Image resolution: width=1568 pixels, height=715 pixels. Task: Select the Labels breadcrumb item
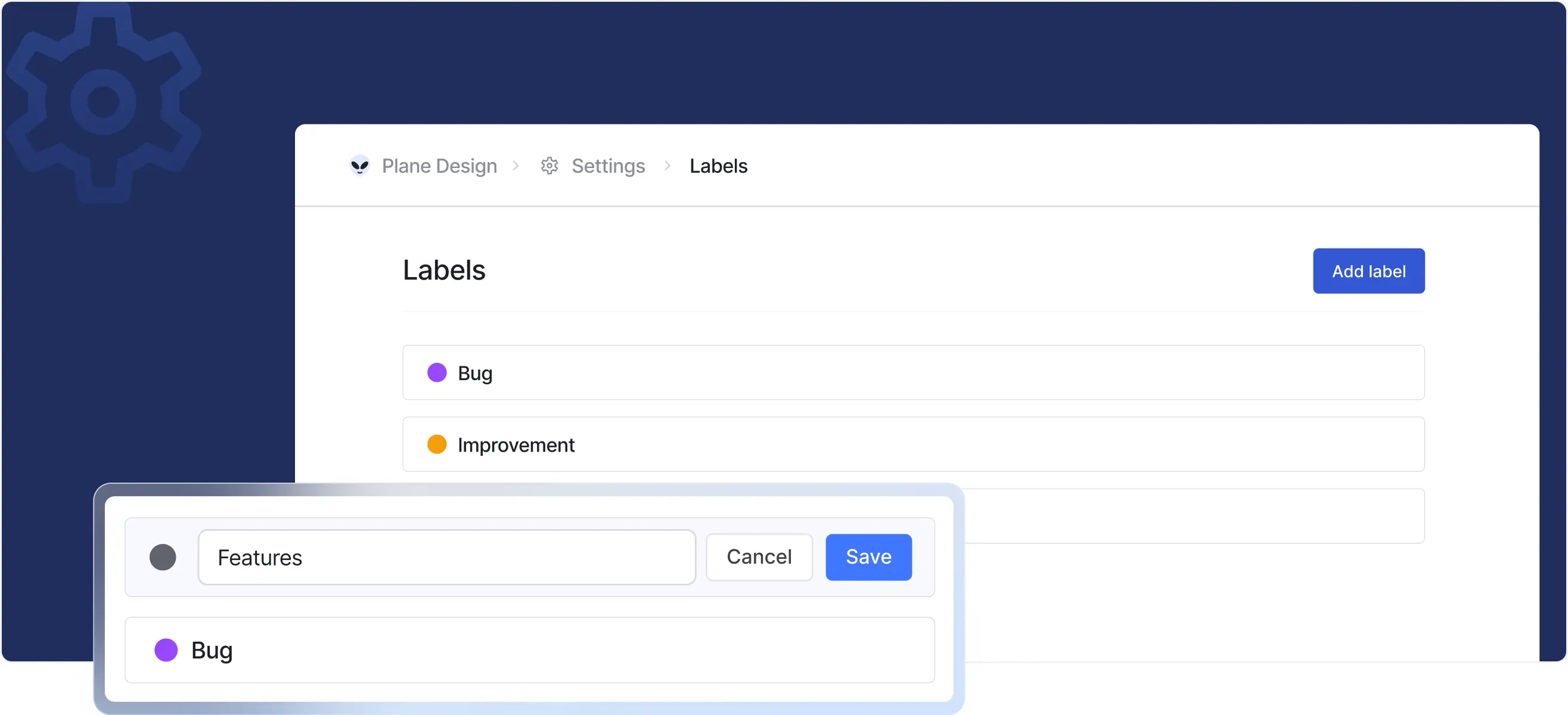pyautogui.click(x=718, y=166)
